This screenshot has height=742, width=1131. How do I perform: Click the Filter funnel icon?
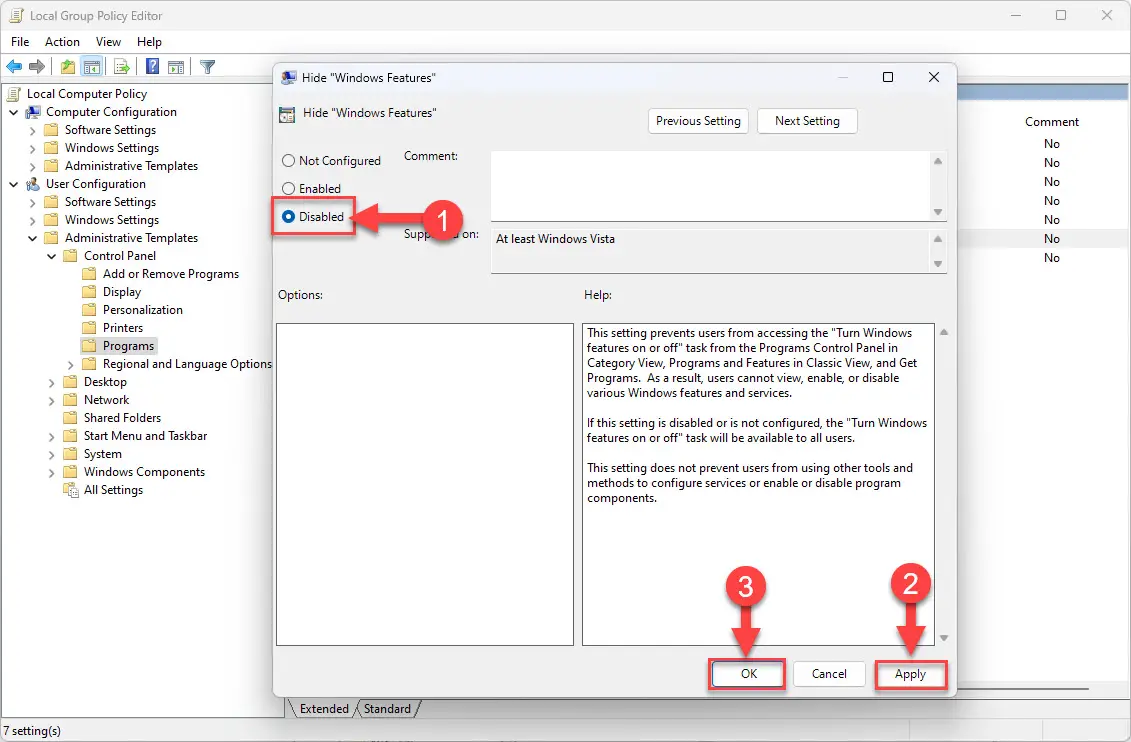(x=207, y=66)
